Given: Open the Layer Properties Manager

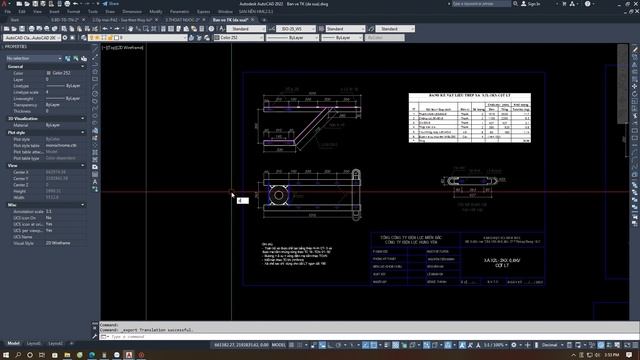Looking at the screenshot, I should pyautogui.click(x=84, y=38).
